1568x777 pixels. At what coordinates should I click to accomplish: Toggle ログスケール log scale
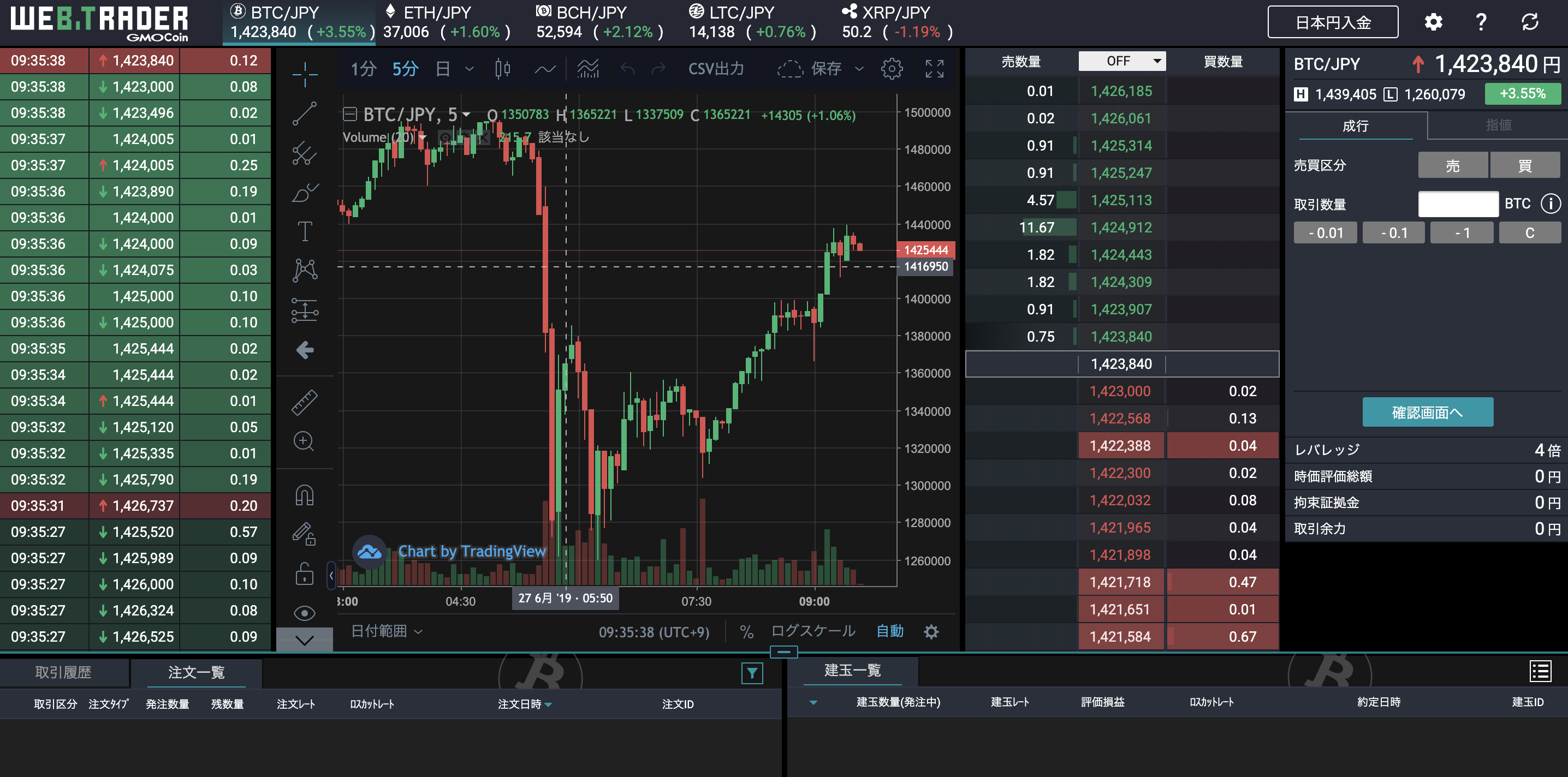pos(813,631)
